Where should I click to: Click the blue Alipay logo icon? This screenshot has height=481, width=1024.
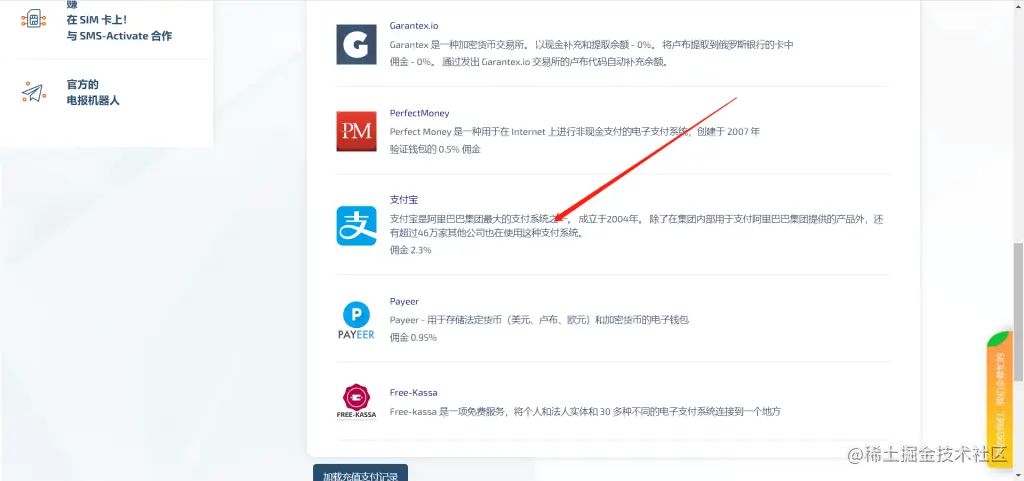pos(356,226)
